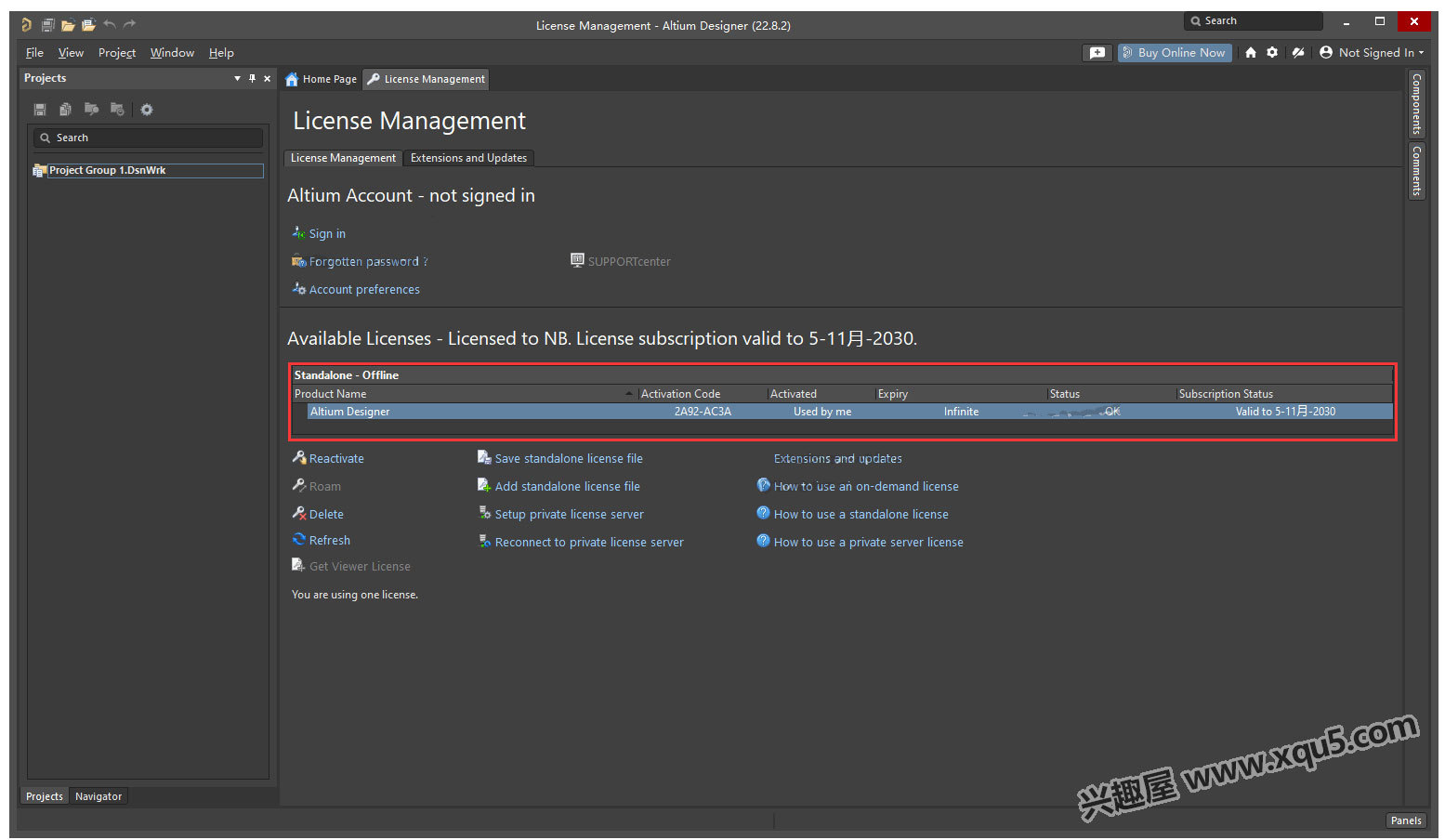
Task: Select the Projects bottom tab
Action: click(x=45, y=796)
